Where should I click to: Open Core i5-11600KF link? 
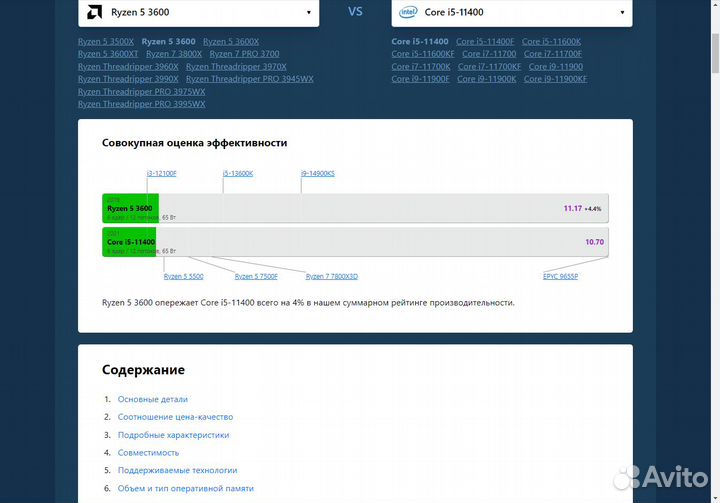point(423,54)
